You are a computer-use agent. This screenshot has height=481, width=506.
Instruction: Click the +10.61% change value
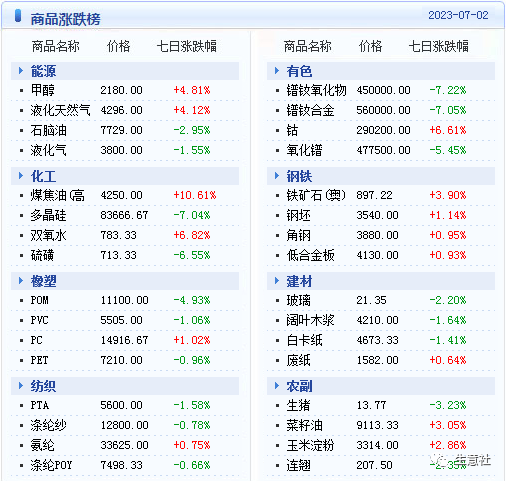(195, 195)
